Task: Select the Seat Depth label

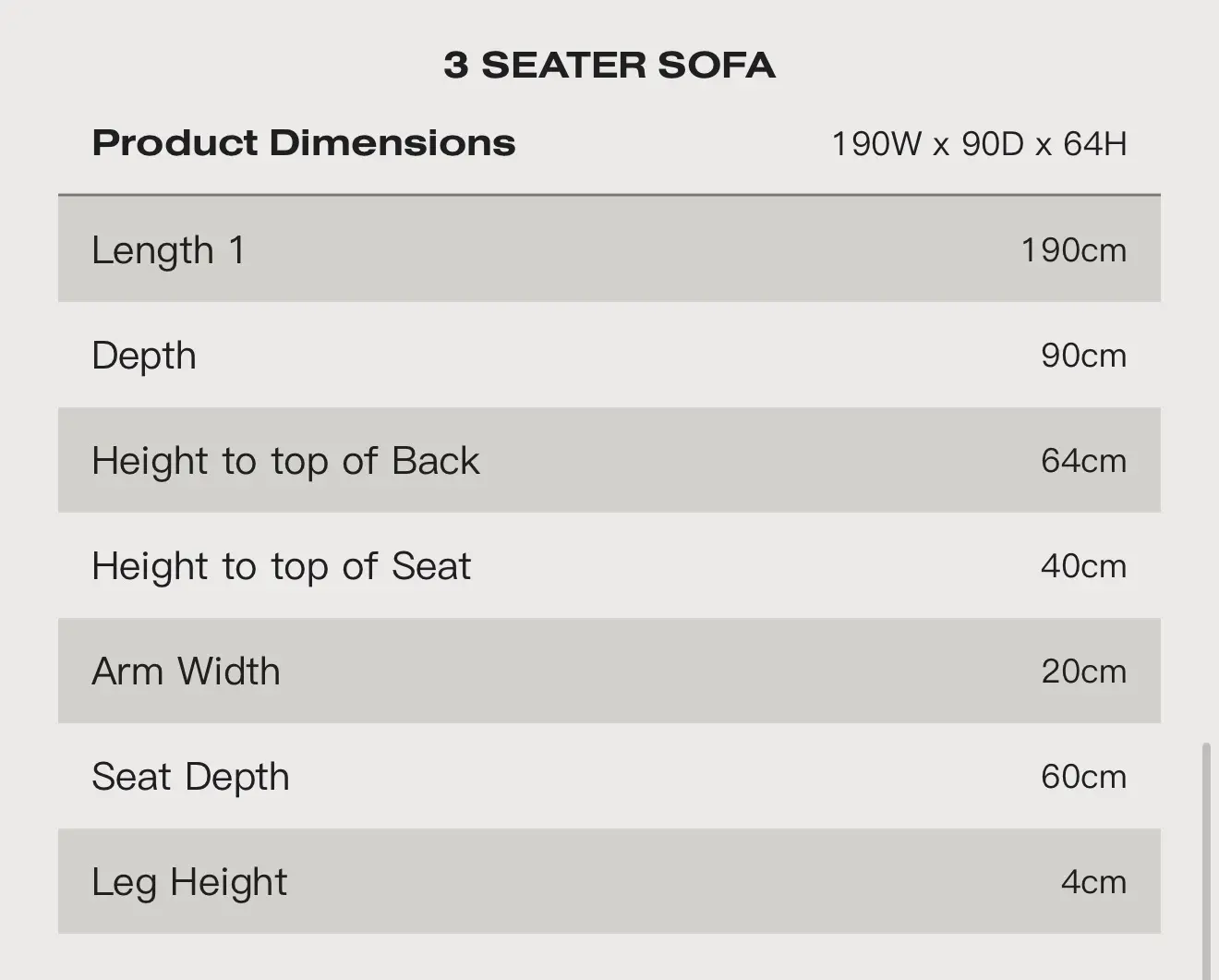Action: [190, 777]
